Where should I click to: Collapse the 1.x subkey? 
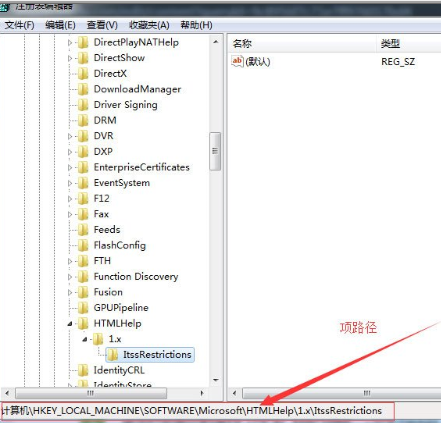point(85,339)
